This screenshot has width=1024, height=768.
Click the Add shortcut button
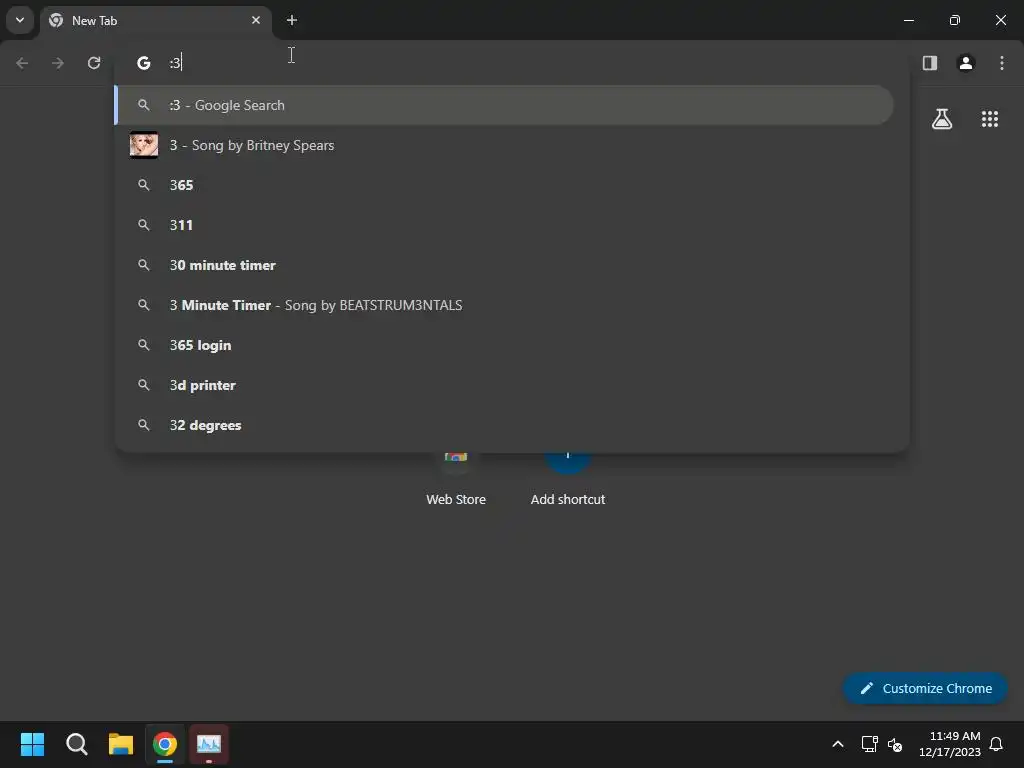coord(568,480)
